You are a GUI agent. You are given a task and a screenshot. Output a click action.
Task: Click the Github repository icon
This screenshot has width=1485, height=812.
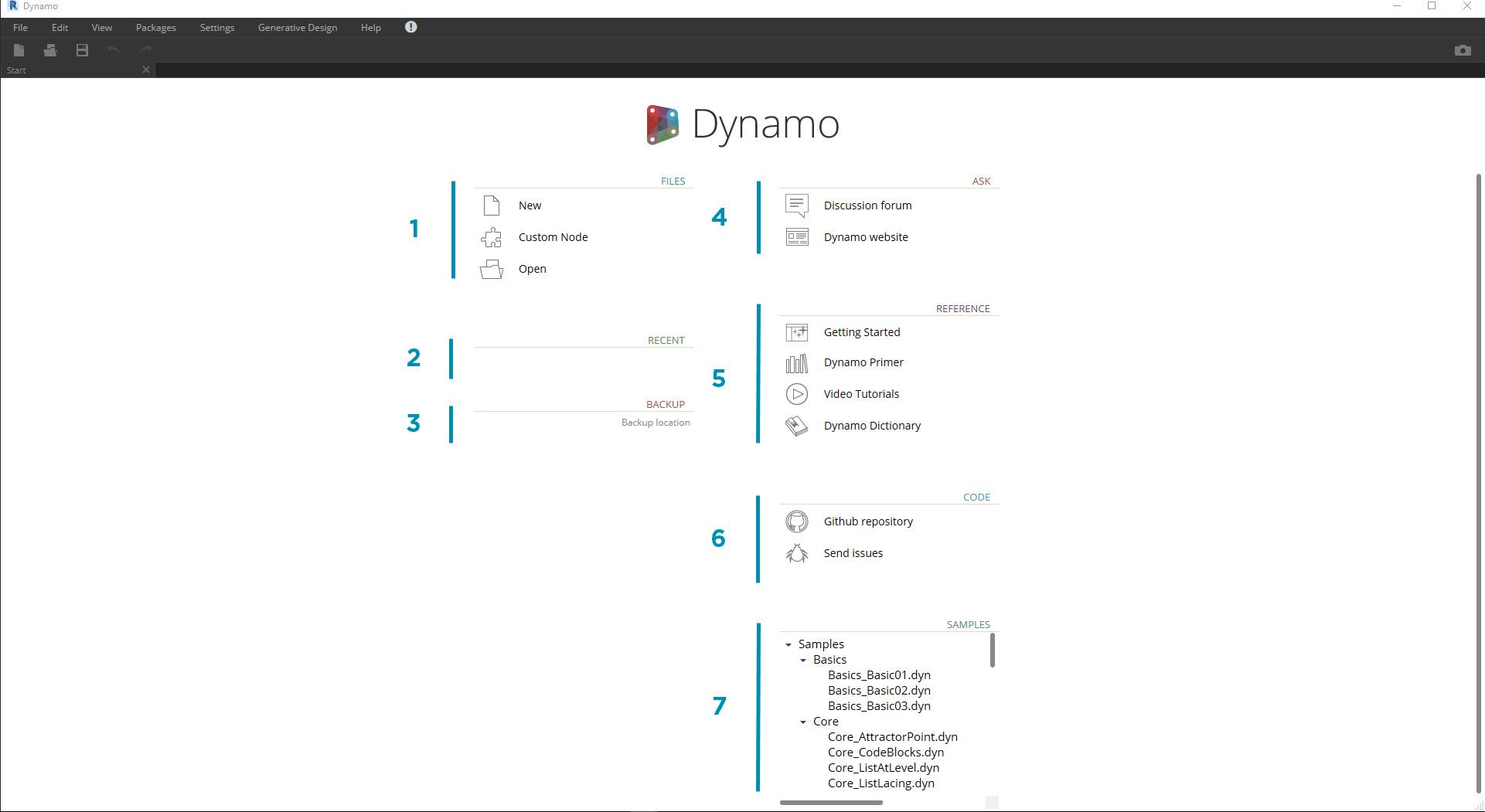796,521
